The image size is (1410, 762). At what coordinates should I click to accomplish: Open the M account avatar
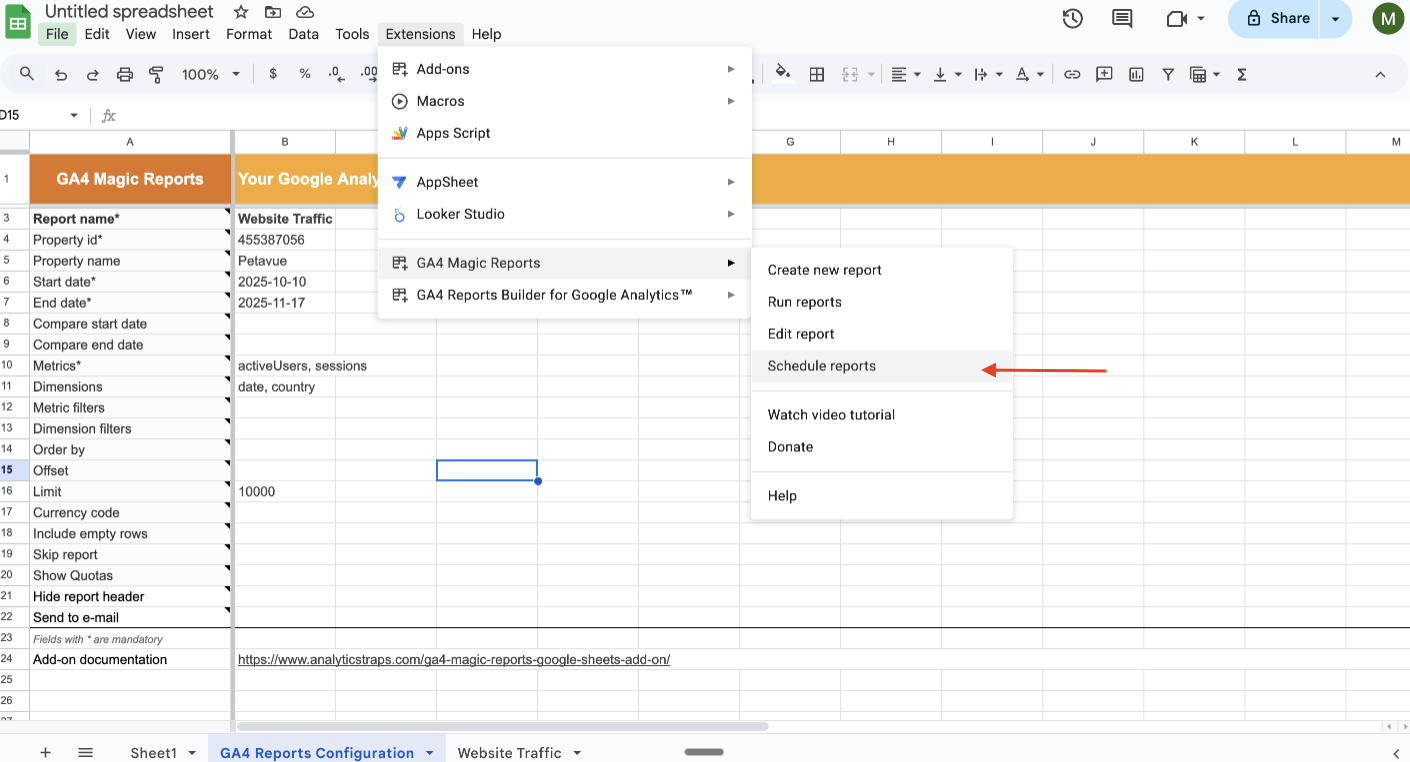pos(1388,18)
